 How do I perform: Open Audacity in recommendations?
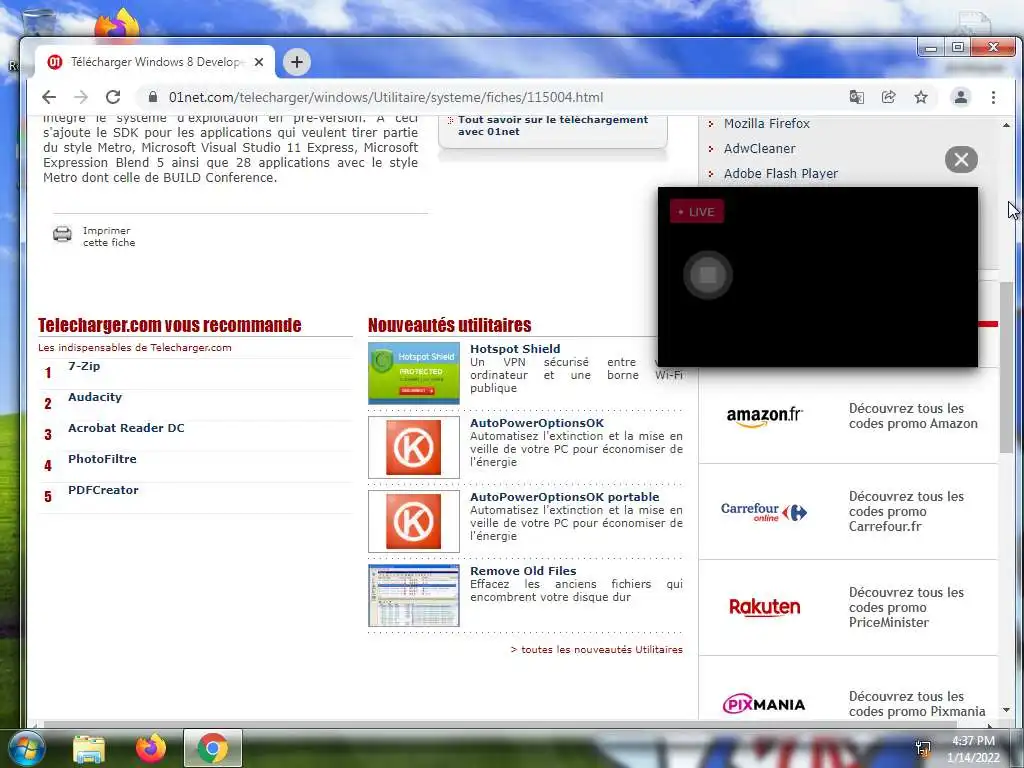[95, 397]
